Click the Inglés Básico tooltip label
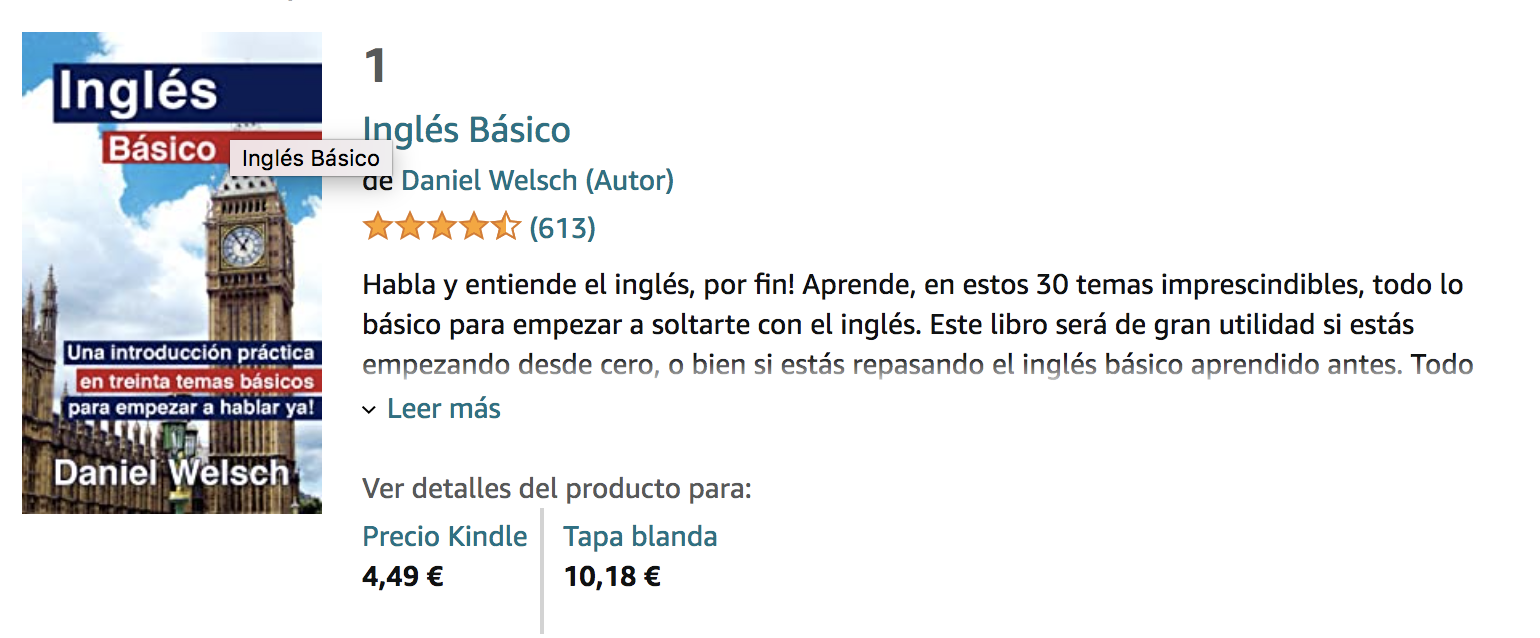The width and height of the screenshot is (1540, 638). [311, 158]
